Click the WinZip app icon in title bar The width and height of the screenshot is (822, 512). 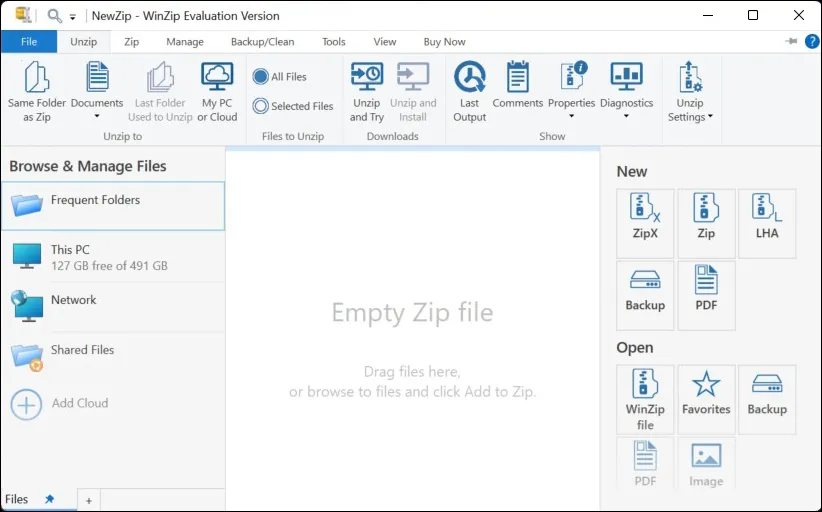click(23, 15)
